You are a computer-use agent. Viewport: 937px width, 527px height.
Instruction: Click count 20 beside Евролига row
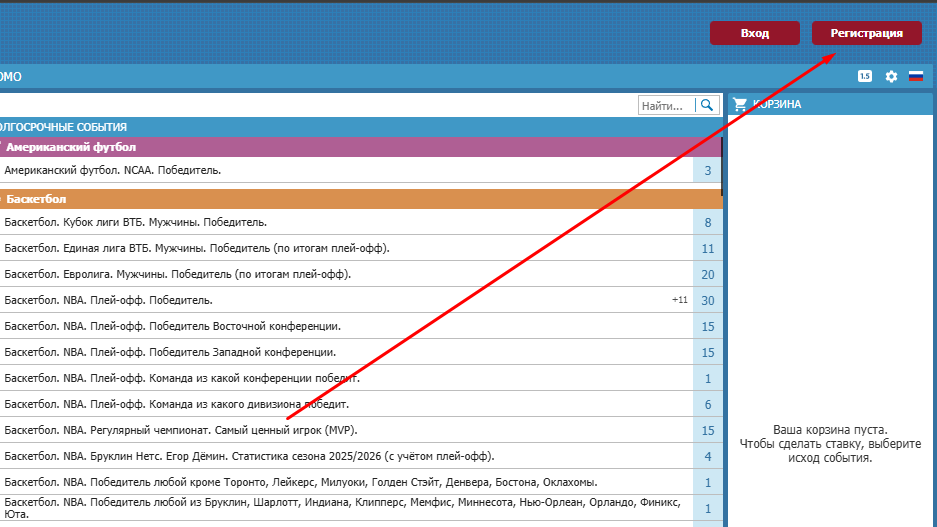coord(707,275)
